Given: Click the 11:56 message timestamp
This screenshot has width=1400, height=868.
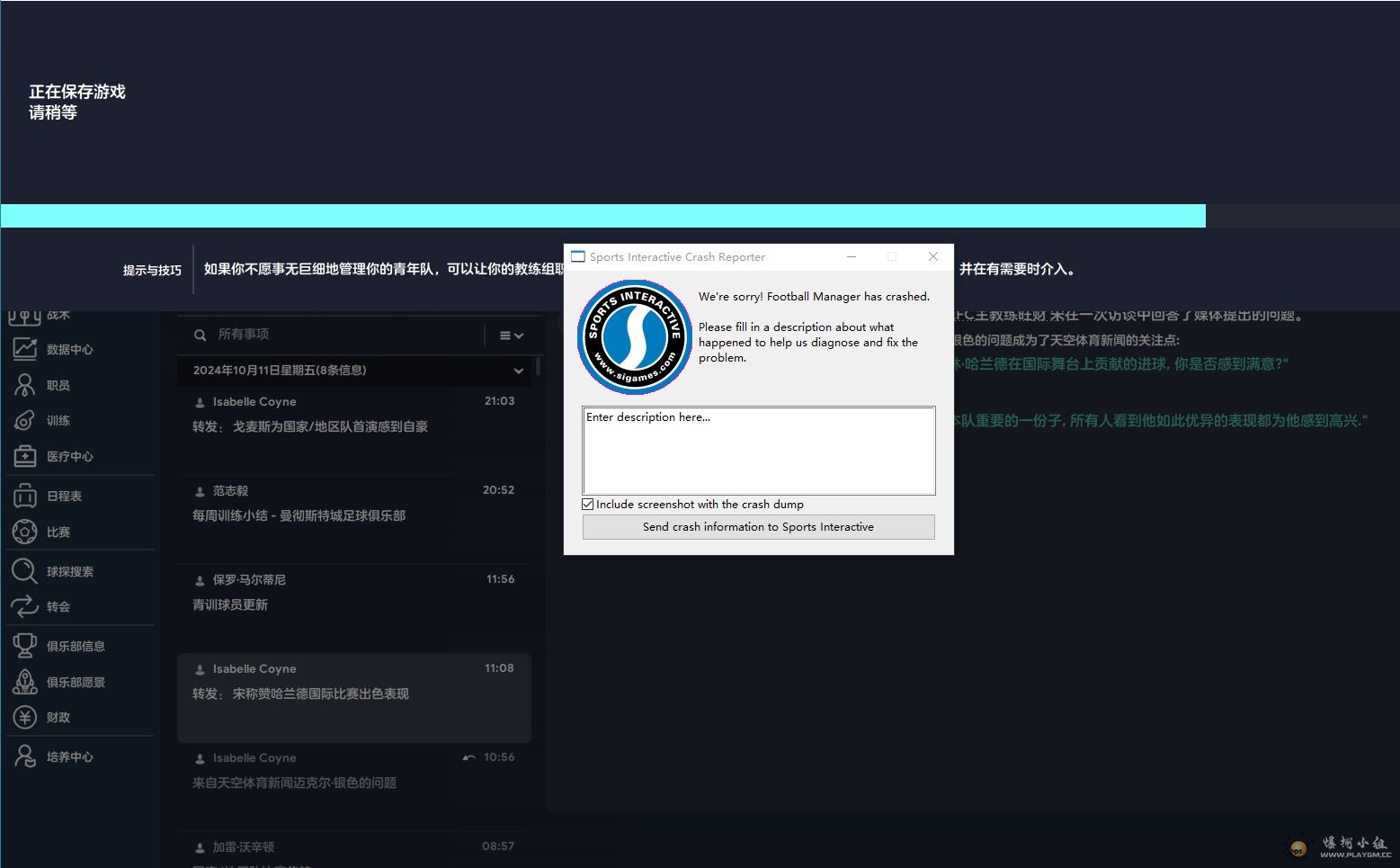Looking at the screenshot, I should pos(500,579).
